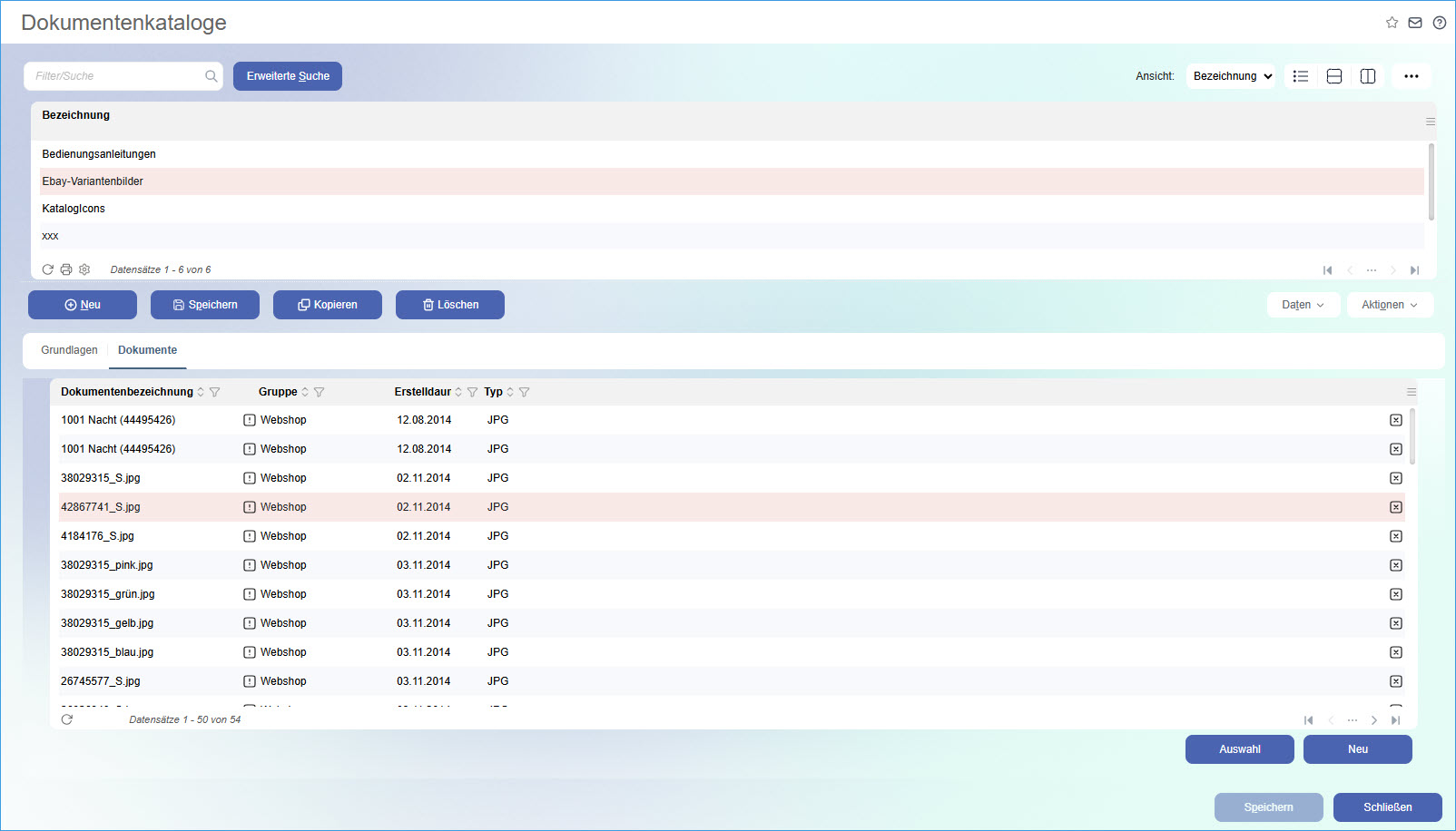Select vertical split view icon

coord(1368,76)
